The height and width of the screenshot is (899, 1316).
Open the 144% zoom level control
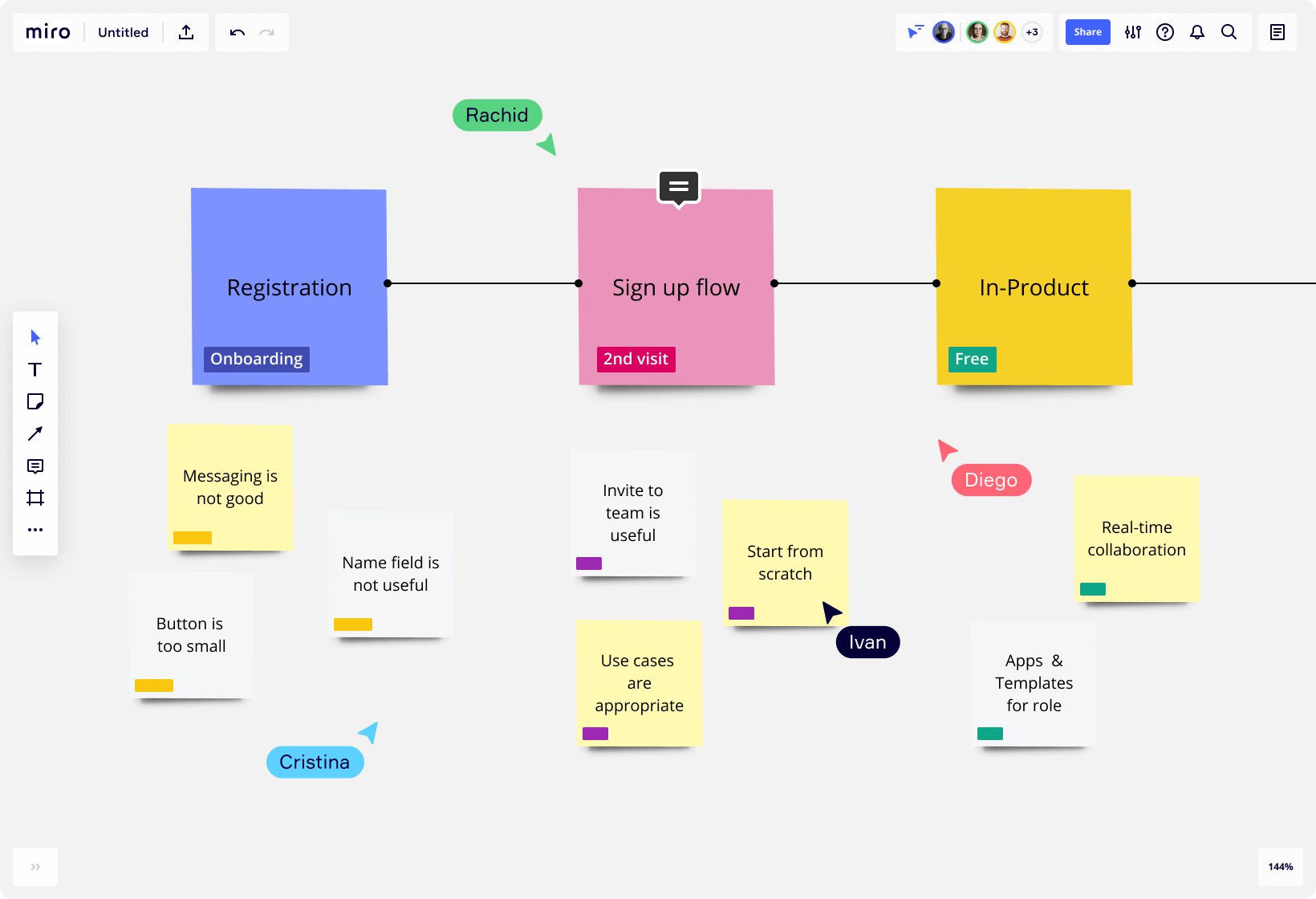click(x=1281, y=867)
